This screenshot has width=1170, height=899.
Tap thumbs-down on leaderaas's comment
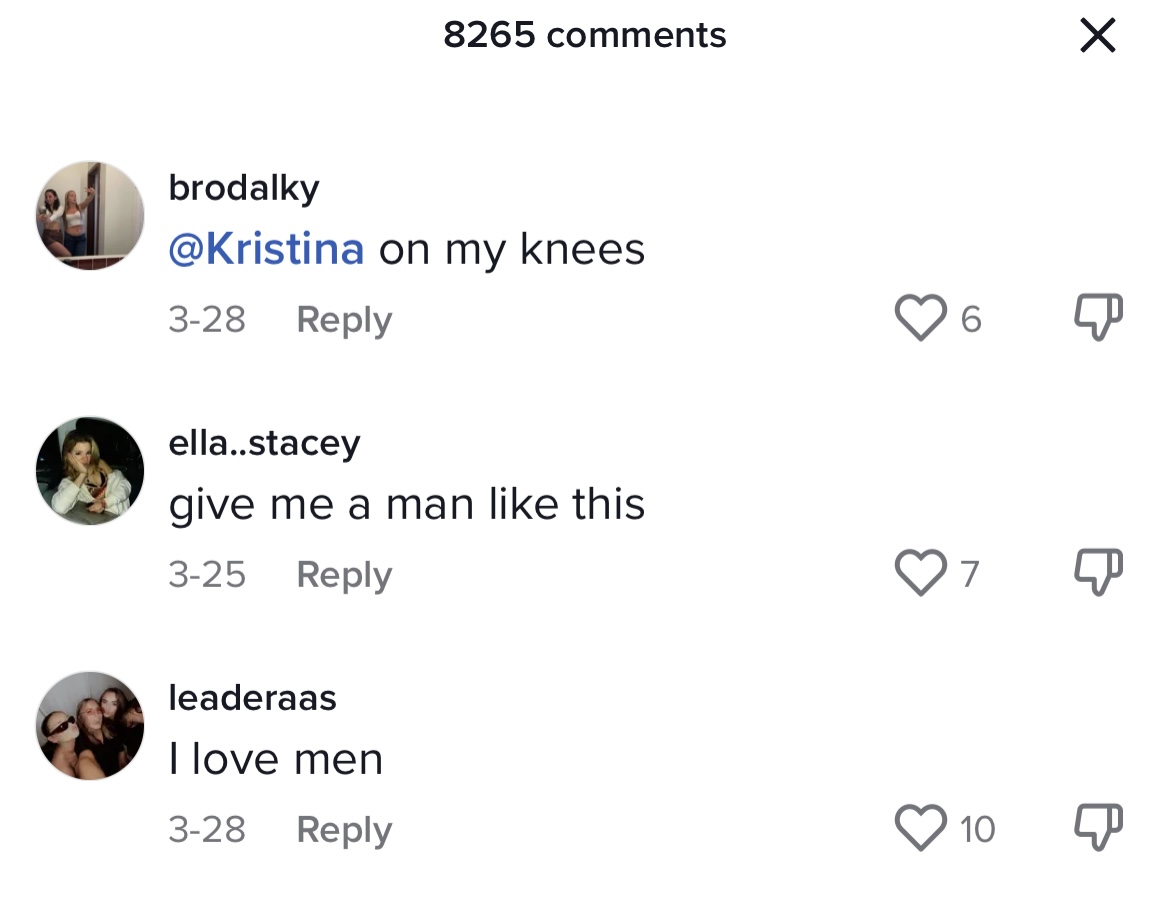point(1098,828)
